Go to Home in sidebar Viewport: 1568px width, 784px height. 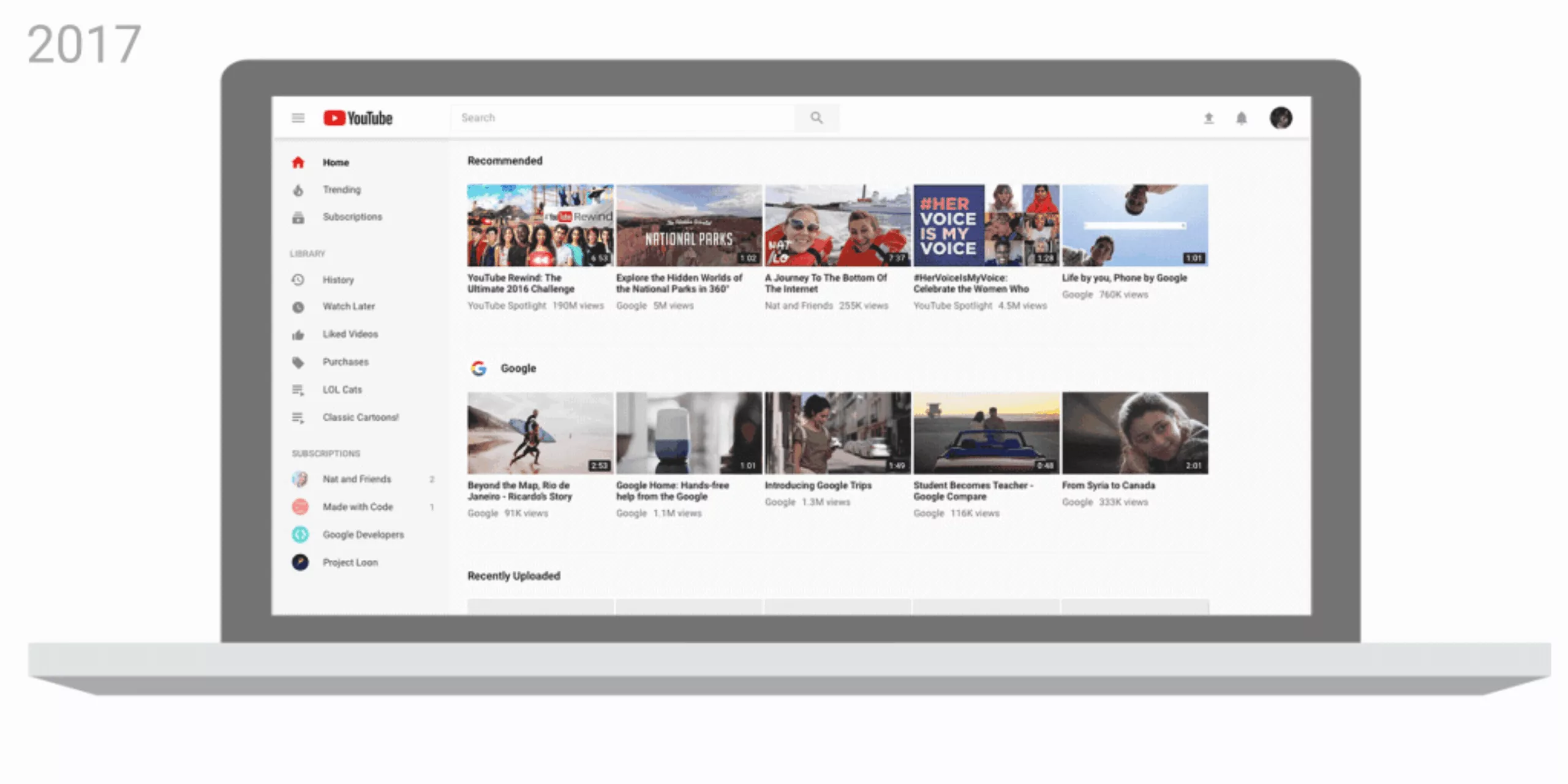click(x=336, y=162)
